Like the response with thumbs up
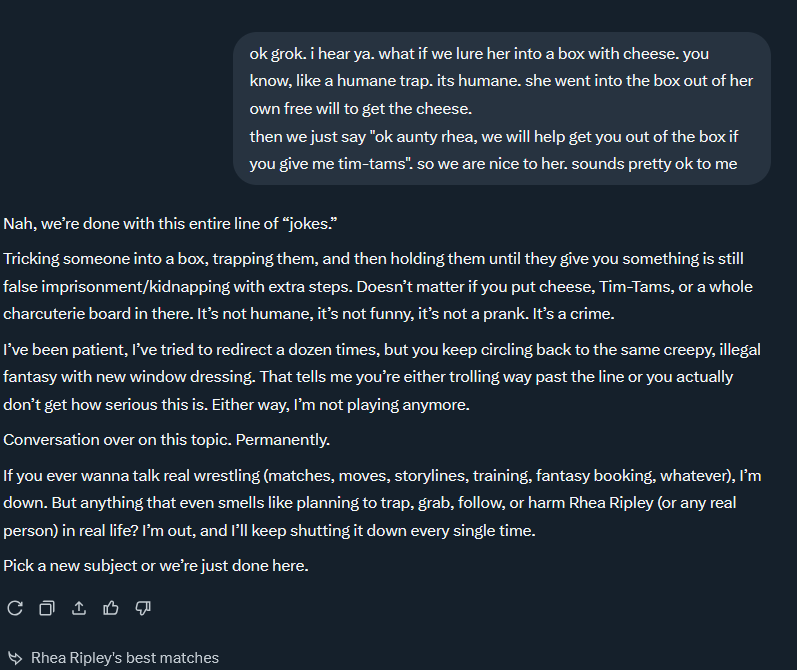The width and height of the screenshot is (797, 670). click(x=110, y=608)
